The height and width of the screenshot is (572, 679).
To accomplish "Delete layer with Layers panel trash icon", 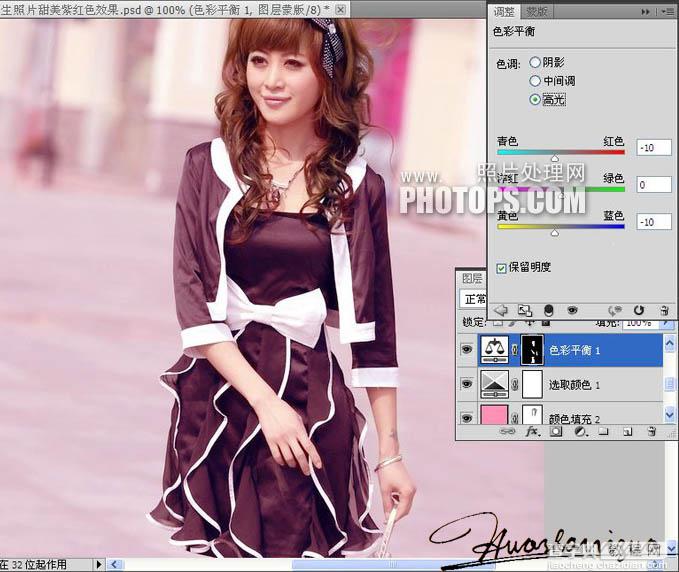I will click(651, 431).
